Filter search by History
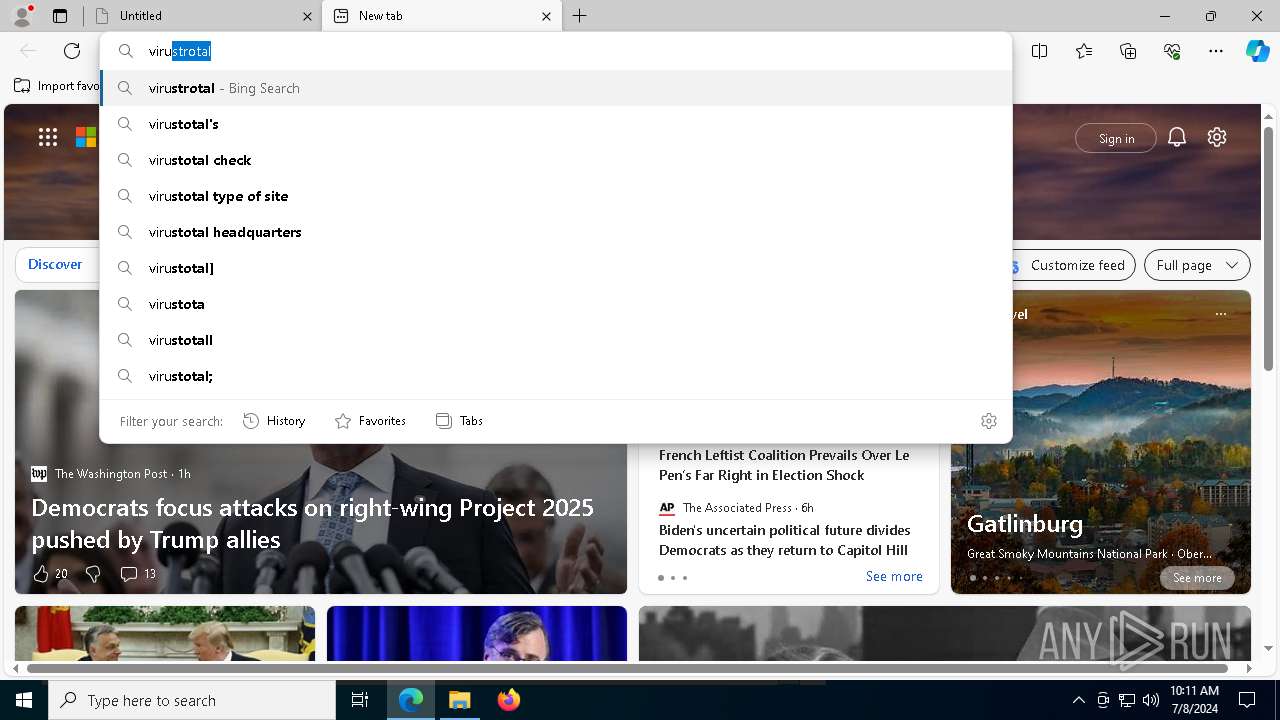The image size is (1280, 720). (x=274, y=421)
